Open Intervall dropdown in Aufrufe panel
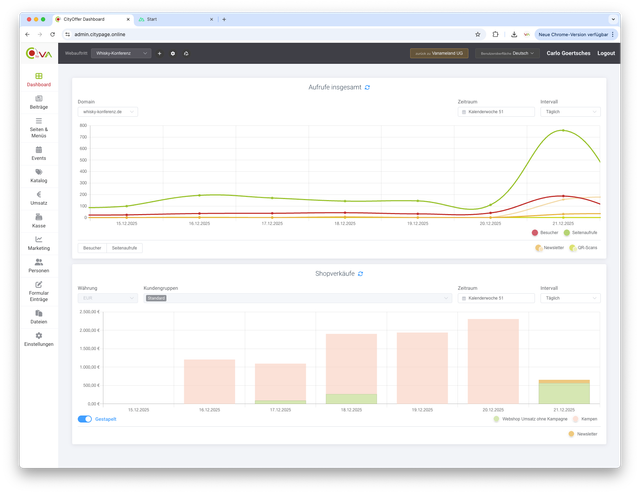The height and width of the screenshot is (494, 640). [569, 112]
